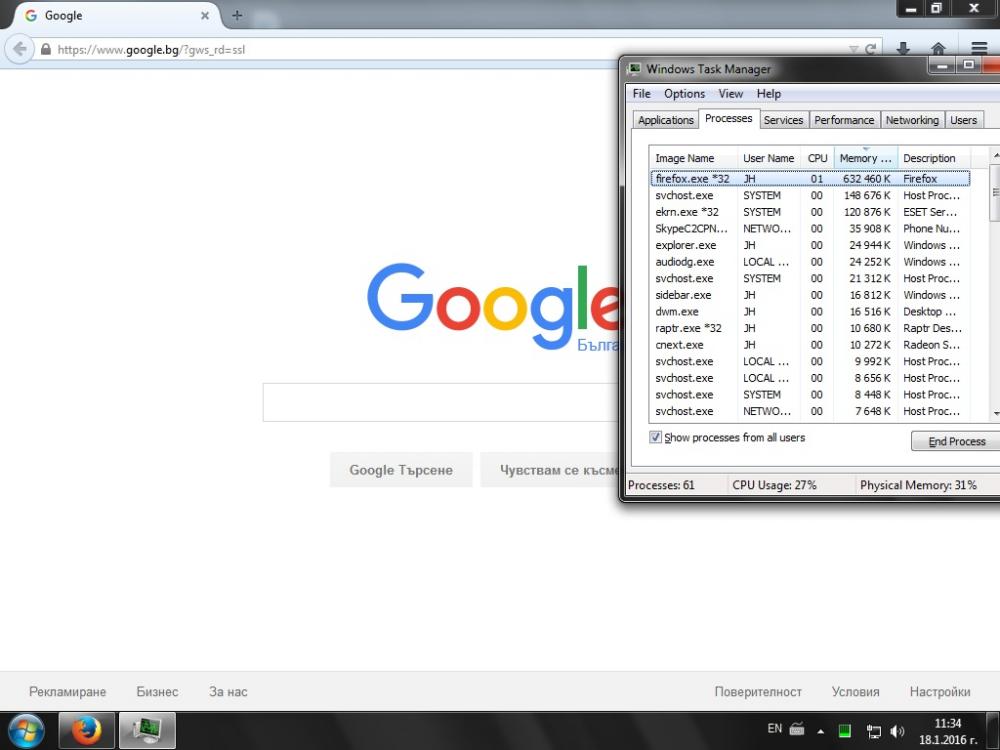This screenshot has height=750, width=1000.
Task: Select the raptr.exe *32 process row
Action: pos(810,328)
